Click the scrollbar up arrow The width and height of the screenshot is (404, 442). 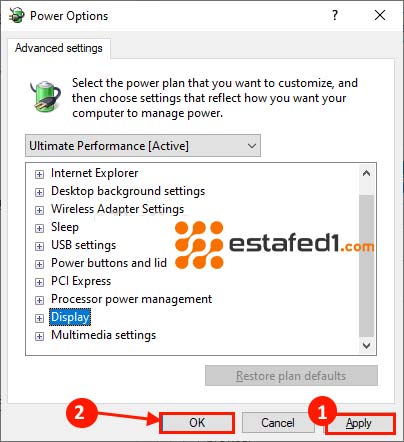(x=367, y=173)
